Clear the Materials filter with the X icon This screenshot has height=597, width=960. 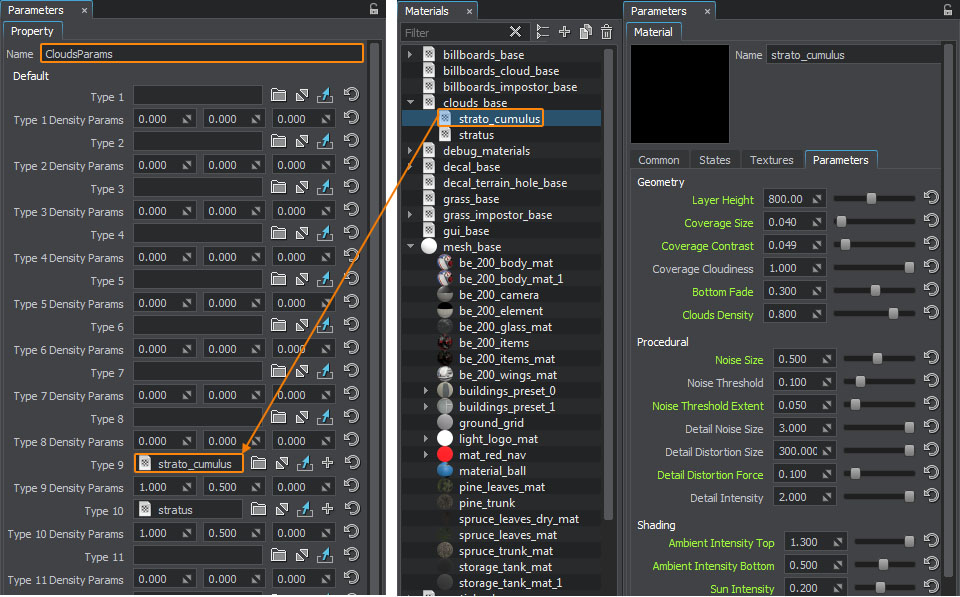click(x=515, y=32)
